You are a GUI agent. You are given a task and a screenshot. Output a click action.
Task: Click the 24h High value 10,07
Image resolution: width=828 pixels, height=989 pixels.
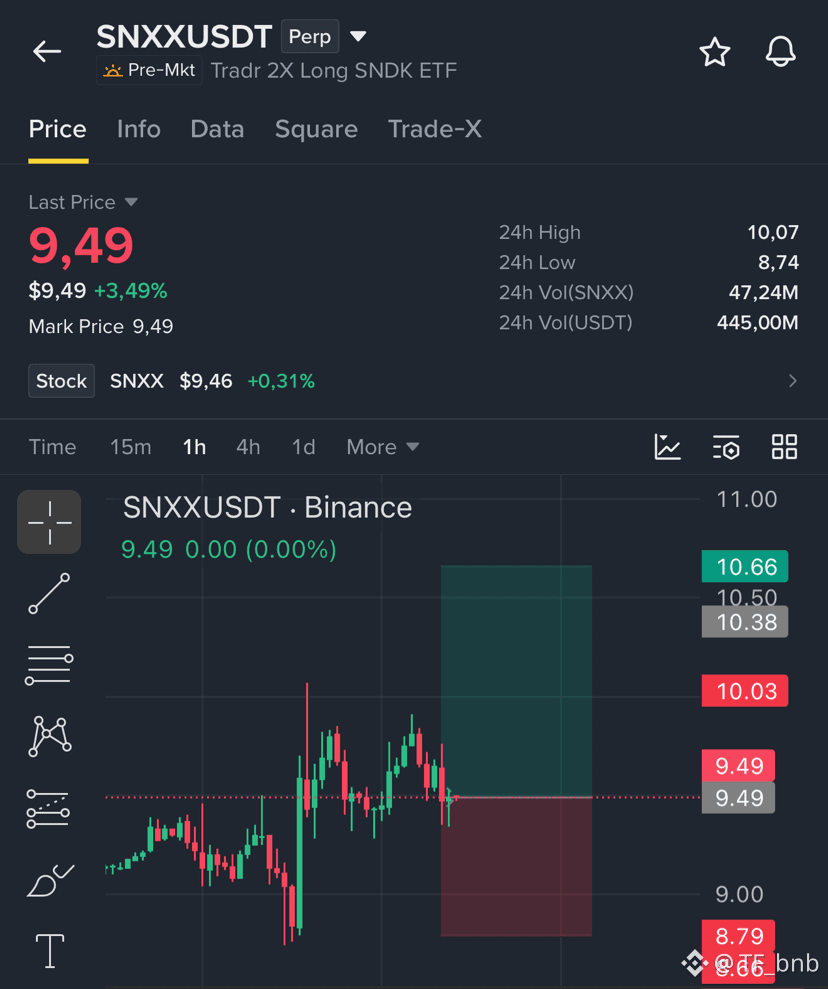pos(773,233)
